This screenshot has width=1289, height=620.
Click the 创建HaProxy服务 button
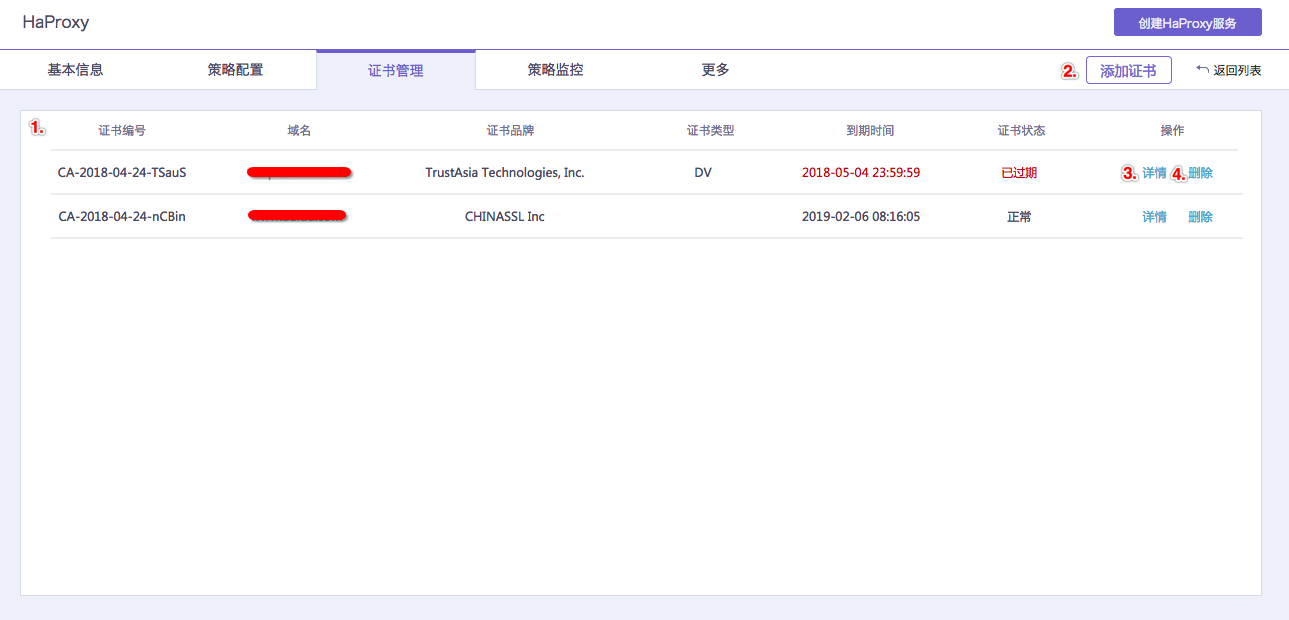1188,22
